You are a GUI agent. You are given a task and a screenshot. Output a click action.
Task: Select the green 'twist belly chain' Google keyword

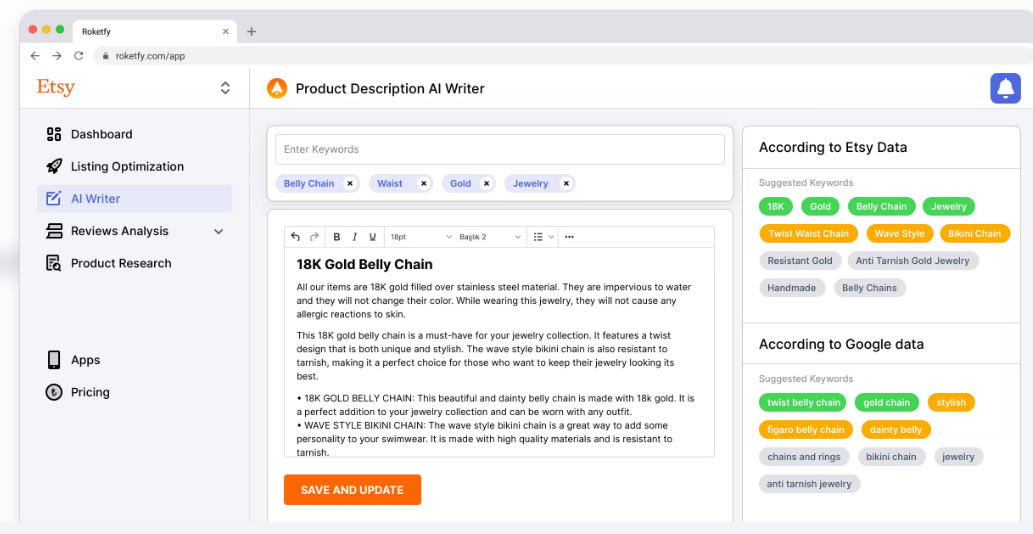[x=803, y=403]
